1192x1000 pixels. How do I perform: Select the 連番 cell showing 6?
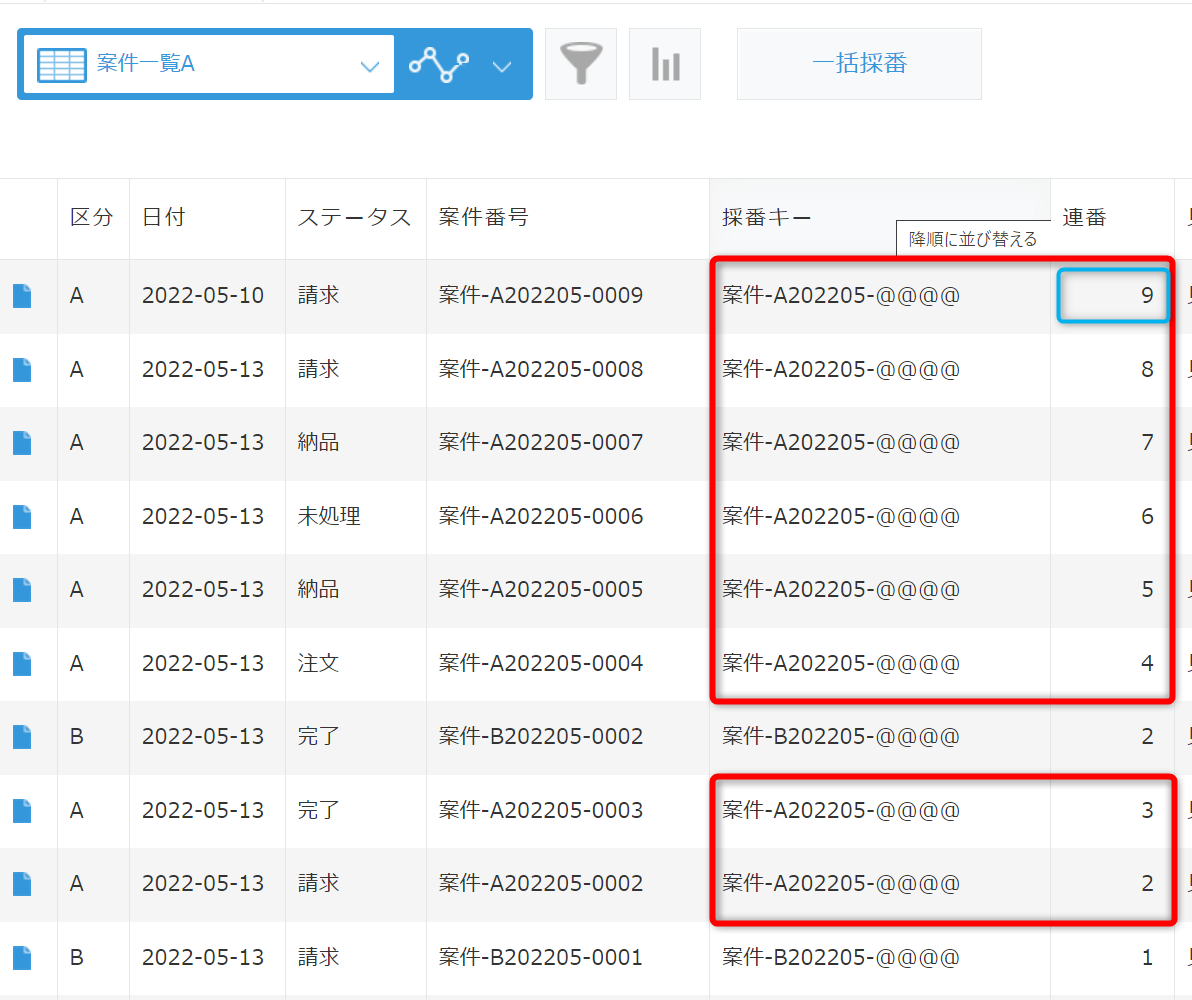[1113, 516]
